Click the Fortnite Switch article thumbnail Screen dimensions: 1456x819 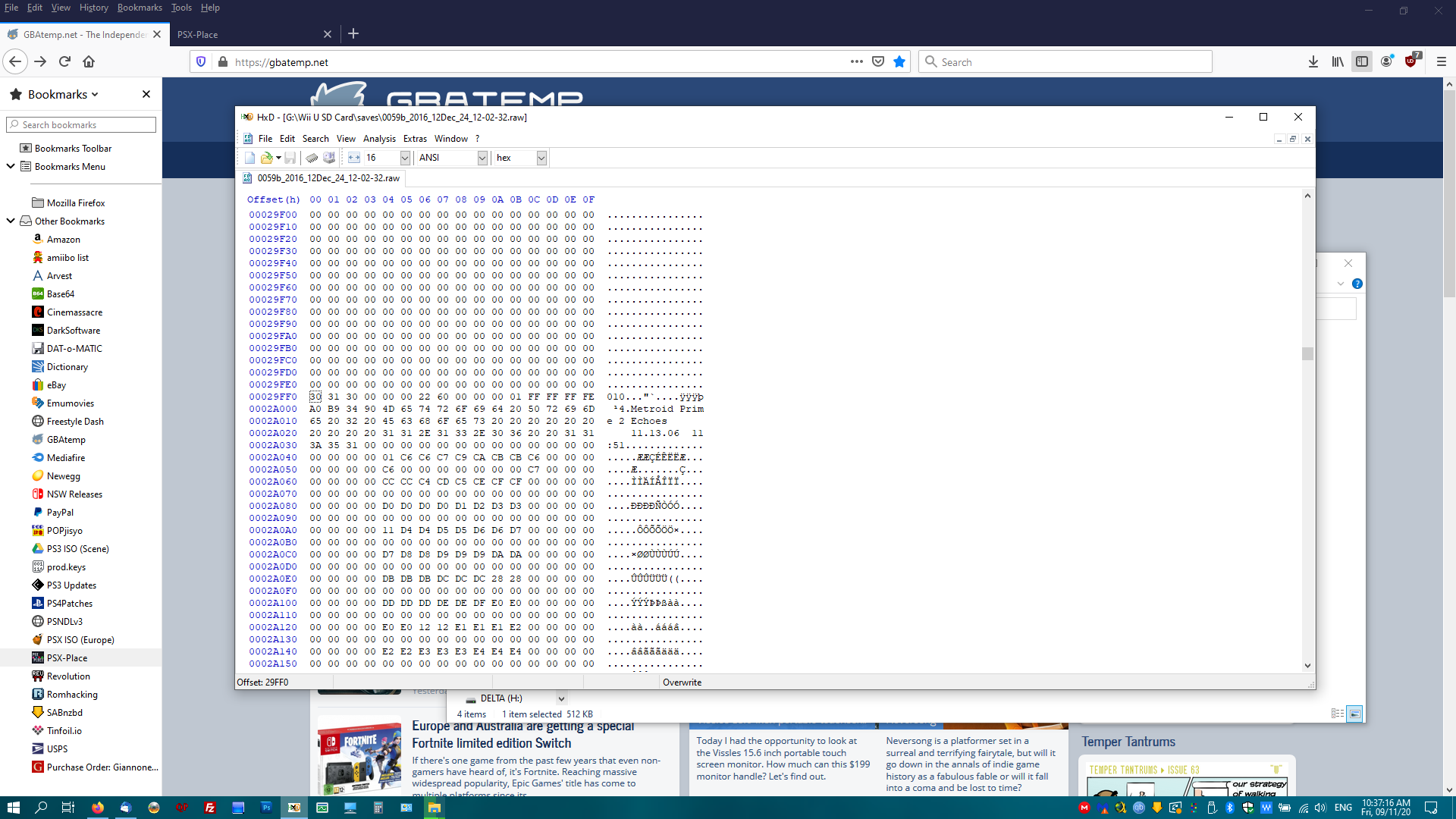point(359,758)
